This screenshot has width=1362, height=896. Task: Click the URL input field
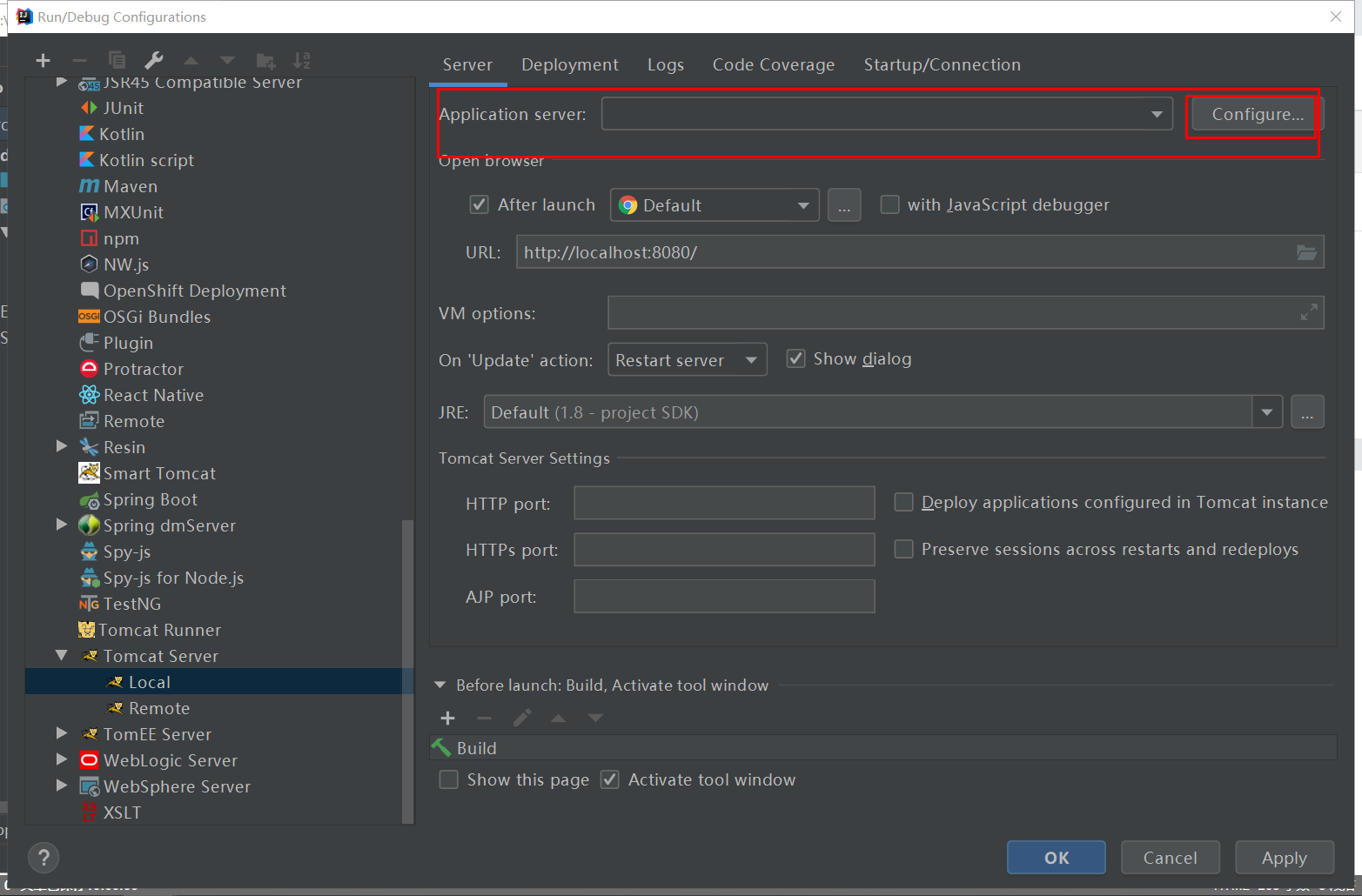920,252
